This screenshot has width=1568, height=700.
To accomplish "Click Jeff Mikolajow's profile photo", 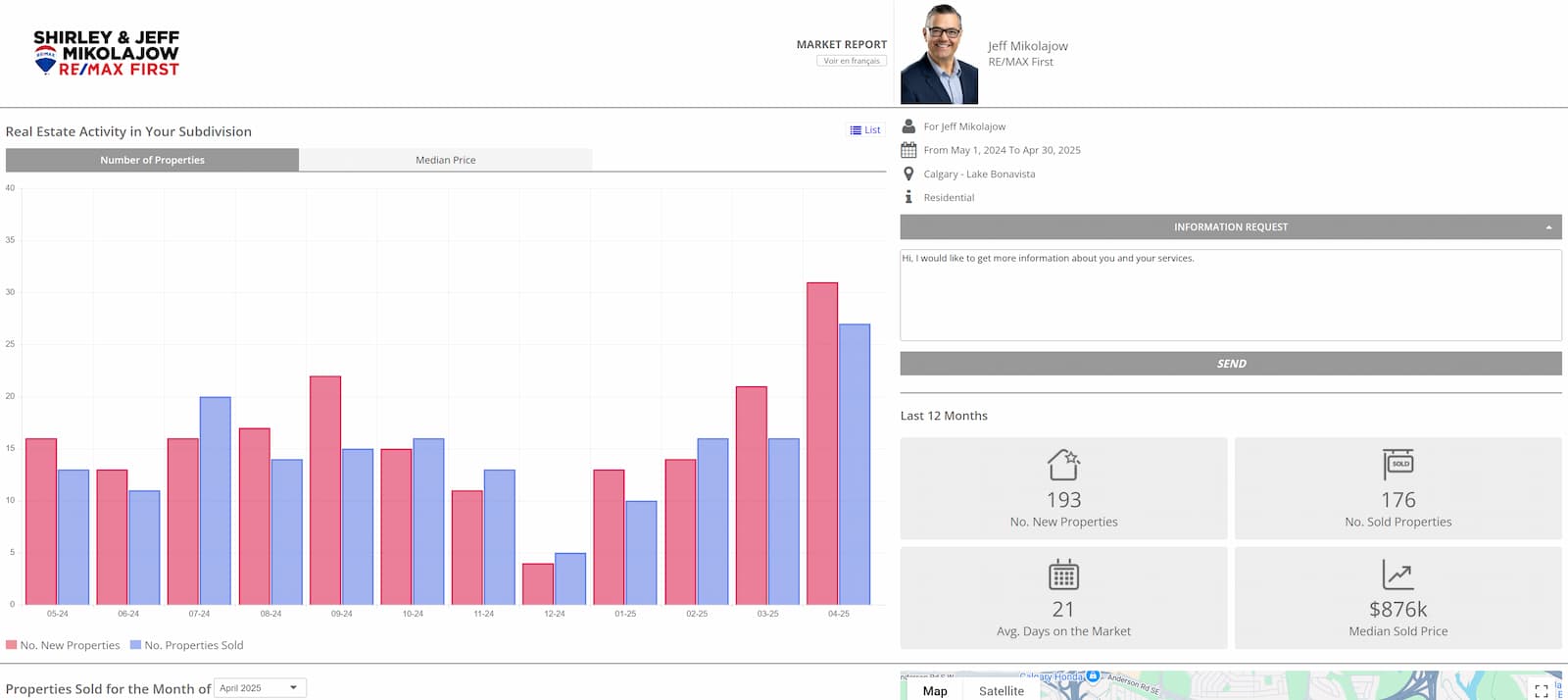I will 939,54.
